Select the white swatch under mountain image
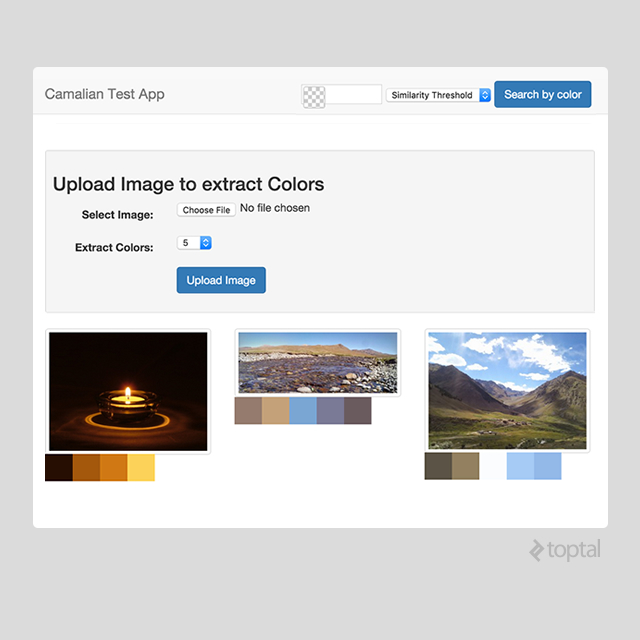This screenshot has width=640, height=640. point(493,466)
